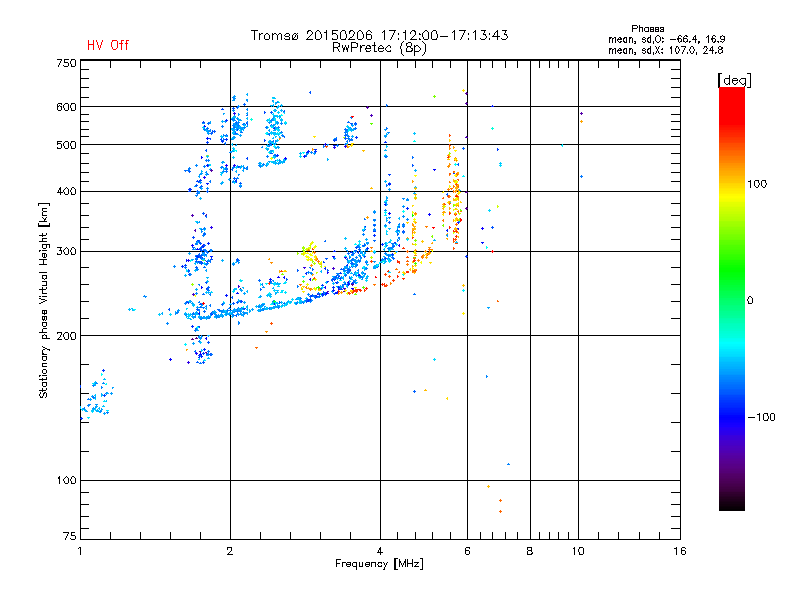This screenshot has width=800, height=600.
Task: Select the 'mean, sd,X: 107.0, 24.8' line
Action: (x=665, y=50)
